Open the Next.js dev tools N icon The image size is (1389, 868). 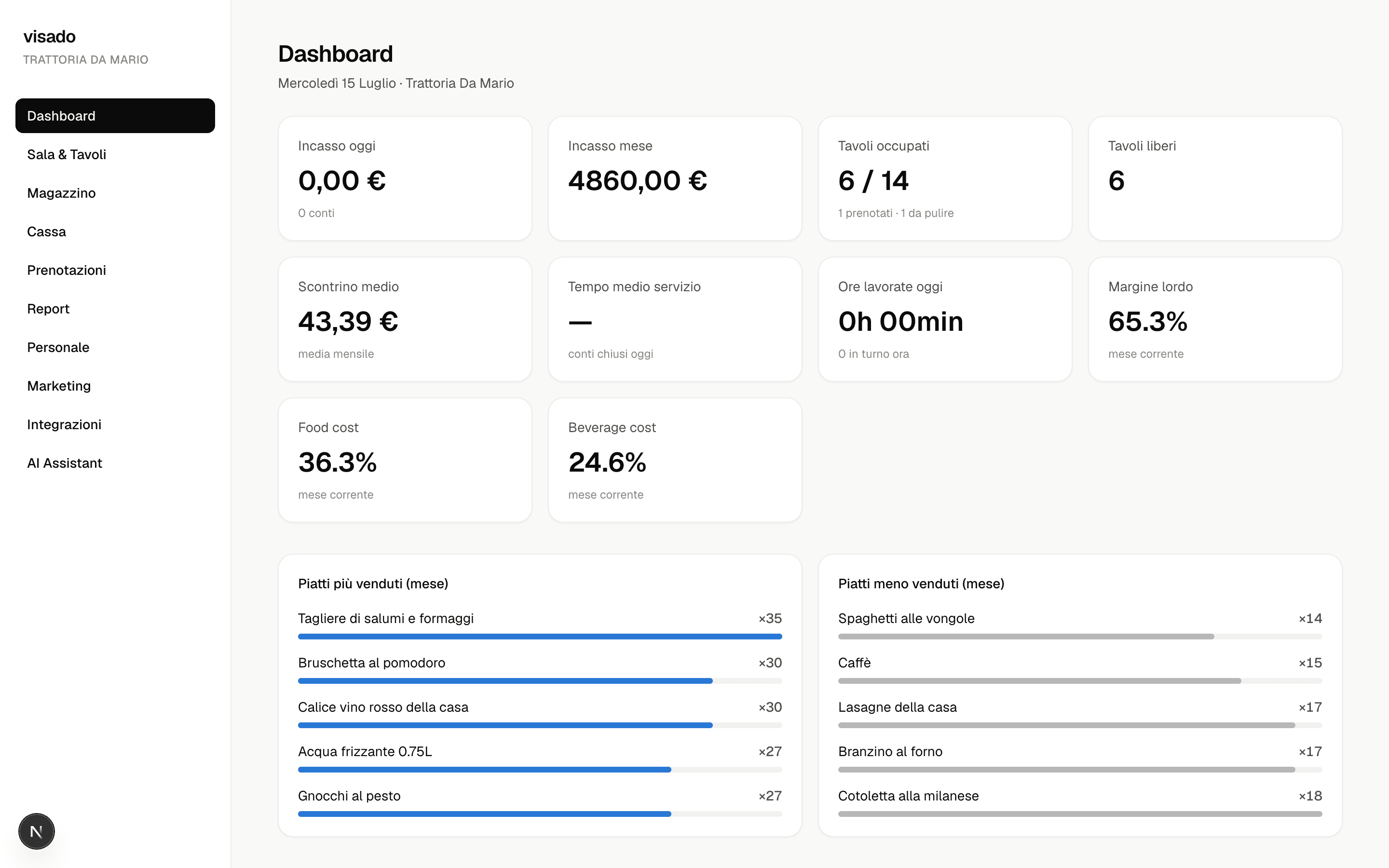36,831
